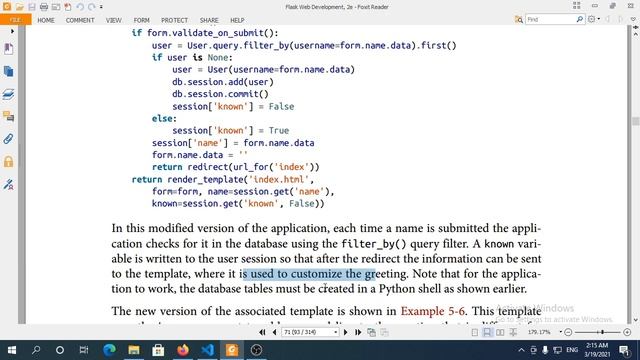Go to the last page

[x=358, y=332]
